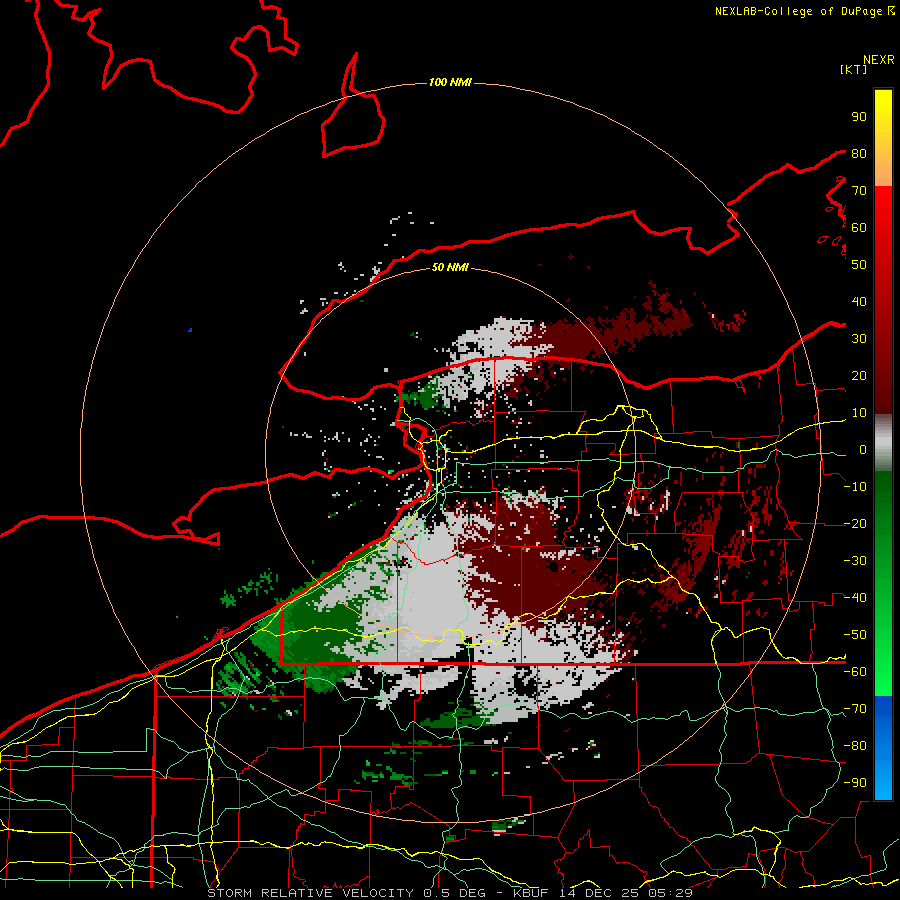This screenshot has height=900, width=900.
Task: Click the 40 value on velocity scale
Action: (x=859, y=302)
